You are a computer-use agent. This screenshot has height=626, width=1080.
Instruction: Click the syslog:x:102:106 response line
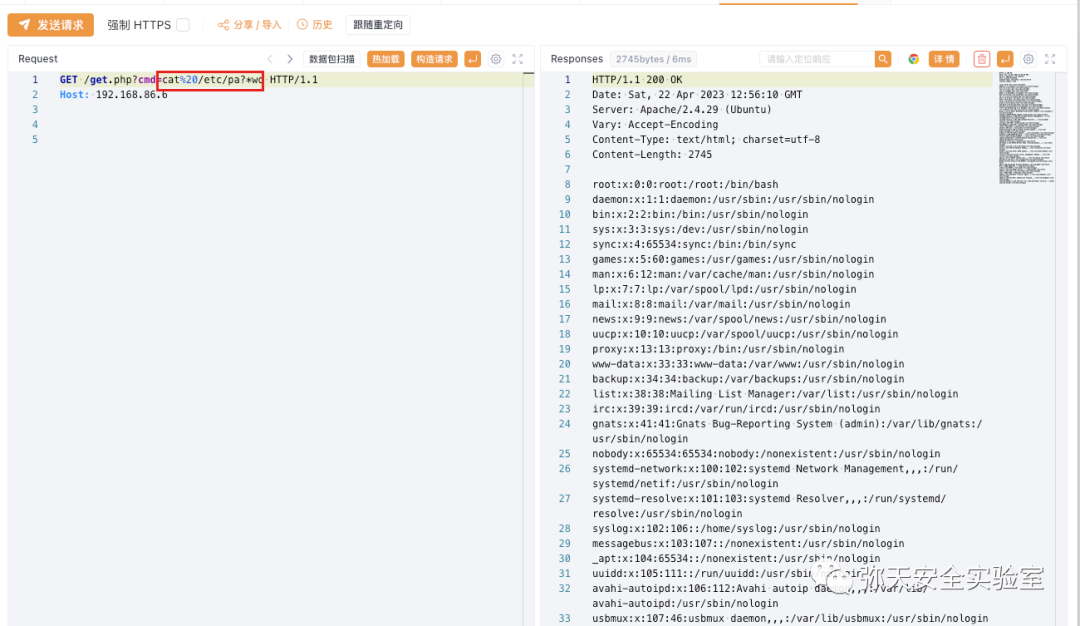[x=736, y=528]
